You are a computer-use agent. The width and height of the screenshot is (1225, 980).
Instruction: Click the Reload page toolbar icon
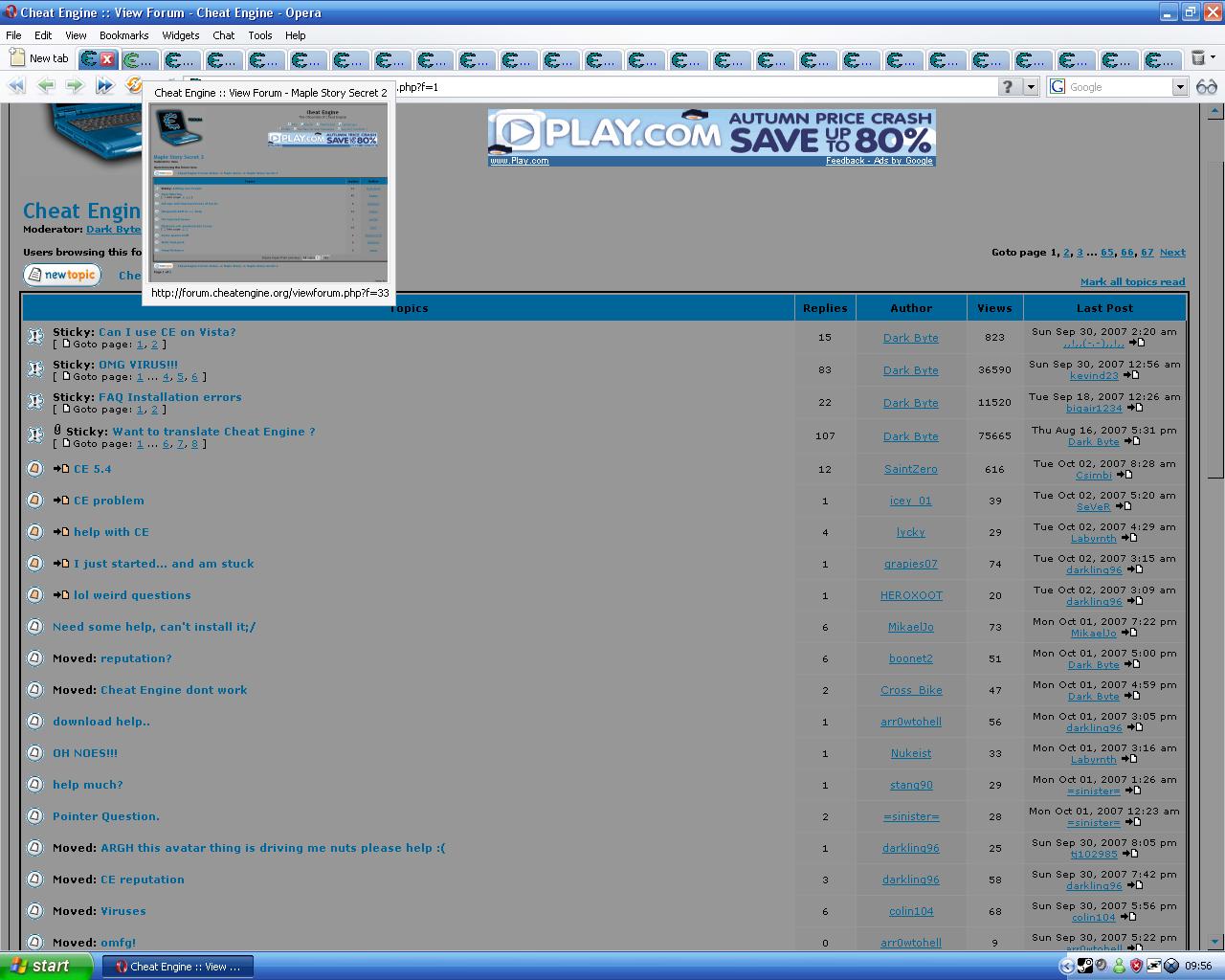click(x=134, y=85)
